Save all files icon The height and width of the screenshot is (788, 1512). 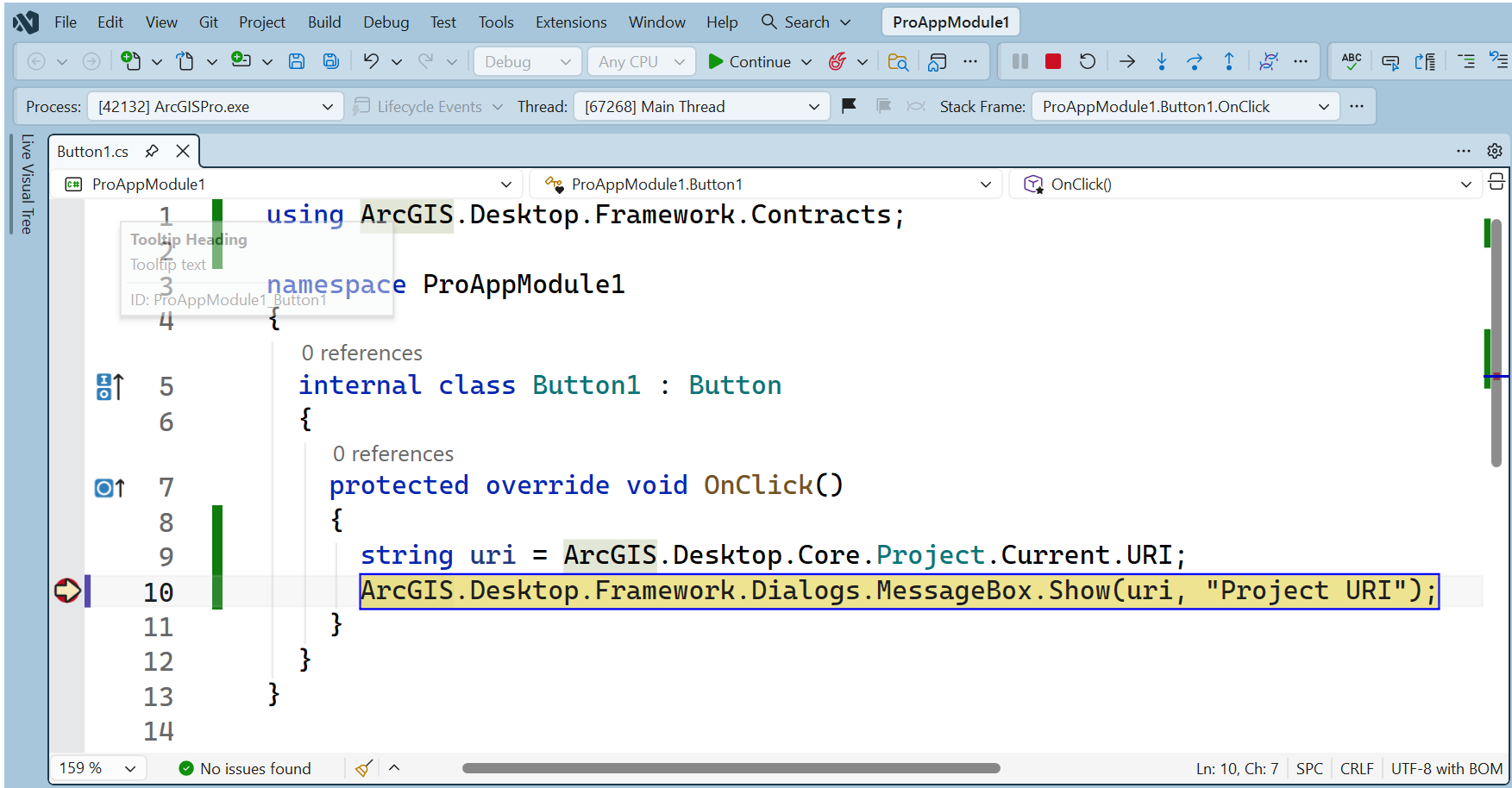pyautogui.click(x=331, y=61)
